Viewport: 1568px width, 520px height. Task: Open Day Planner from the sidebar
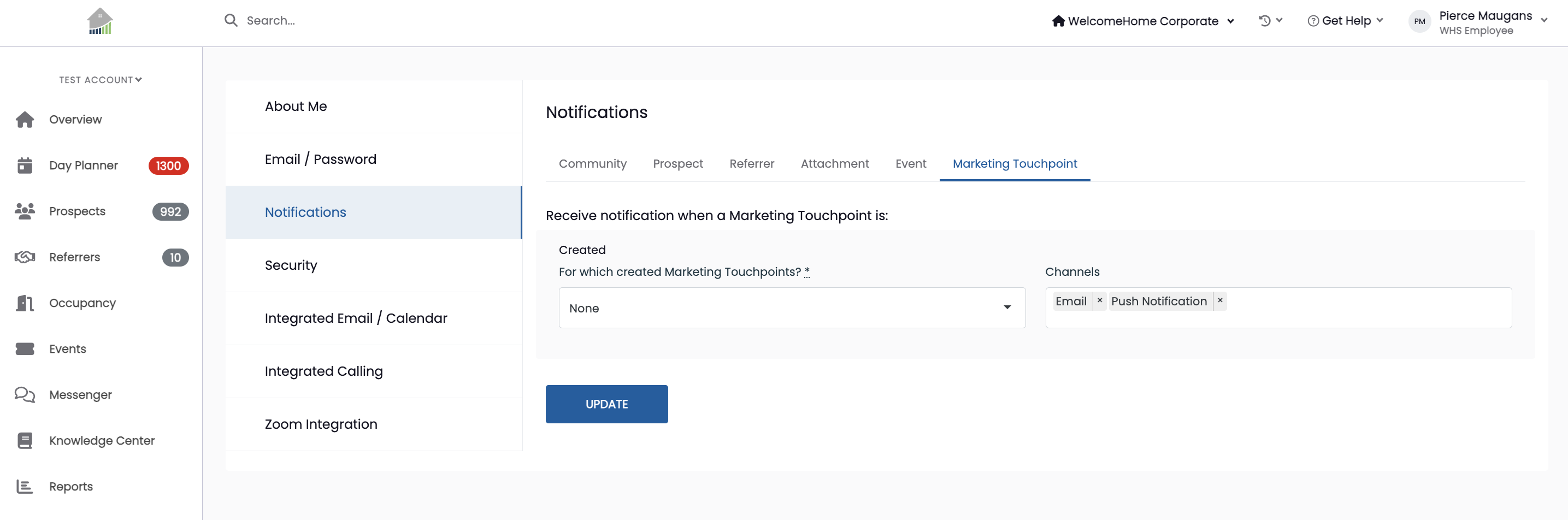84,166
